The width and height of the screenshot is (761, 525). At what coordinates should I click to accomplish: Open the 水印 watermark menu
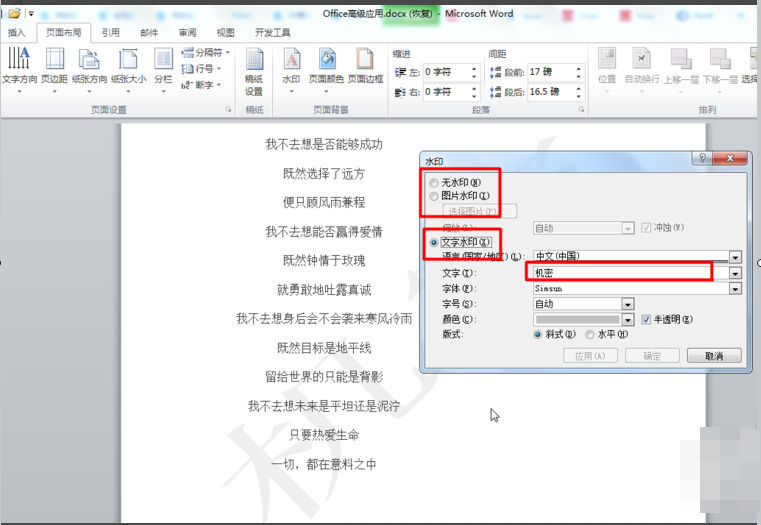(x=291, y=69)
